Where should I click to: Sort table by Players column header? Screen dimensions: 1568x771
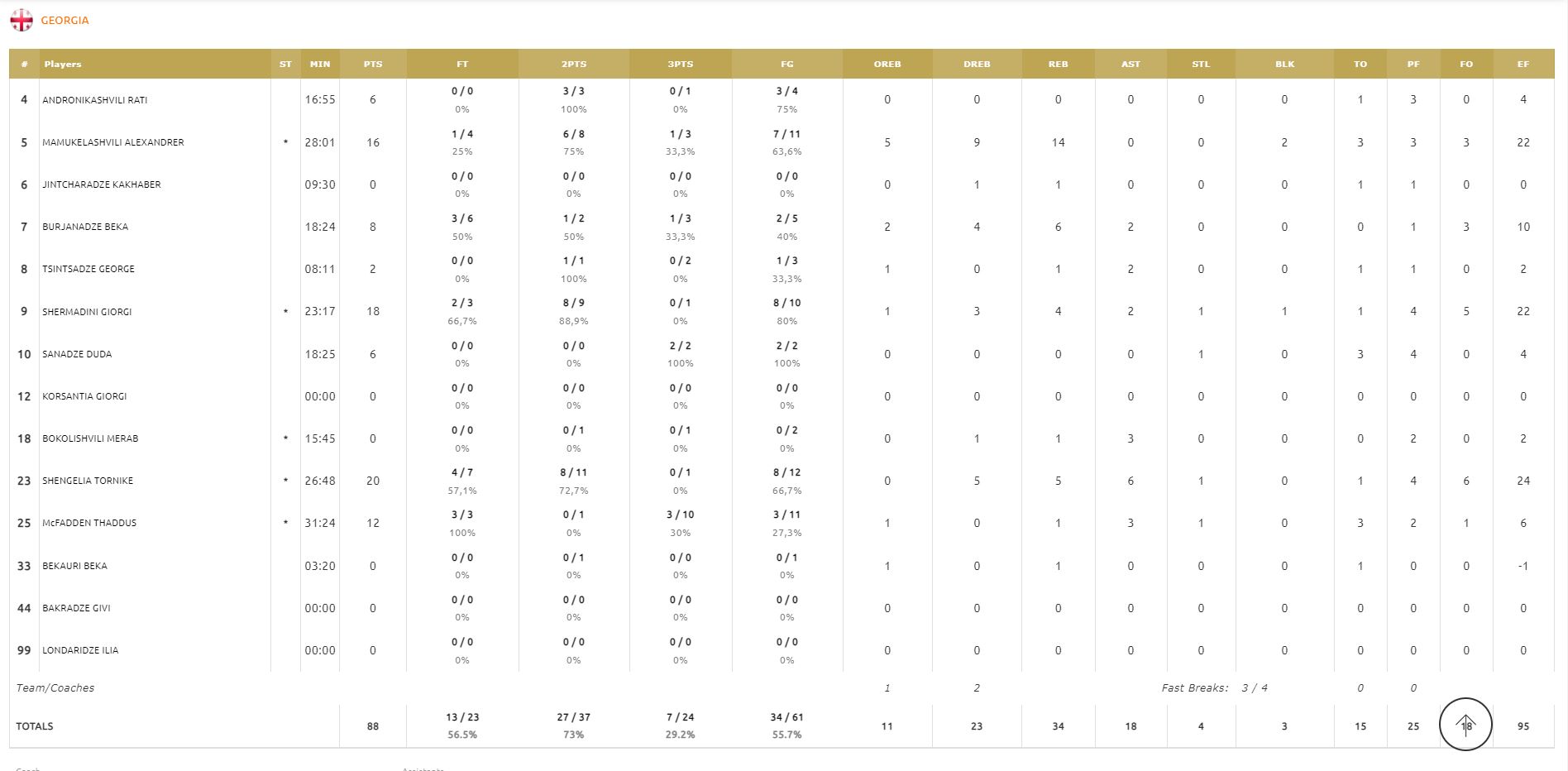tap(63, 64)
